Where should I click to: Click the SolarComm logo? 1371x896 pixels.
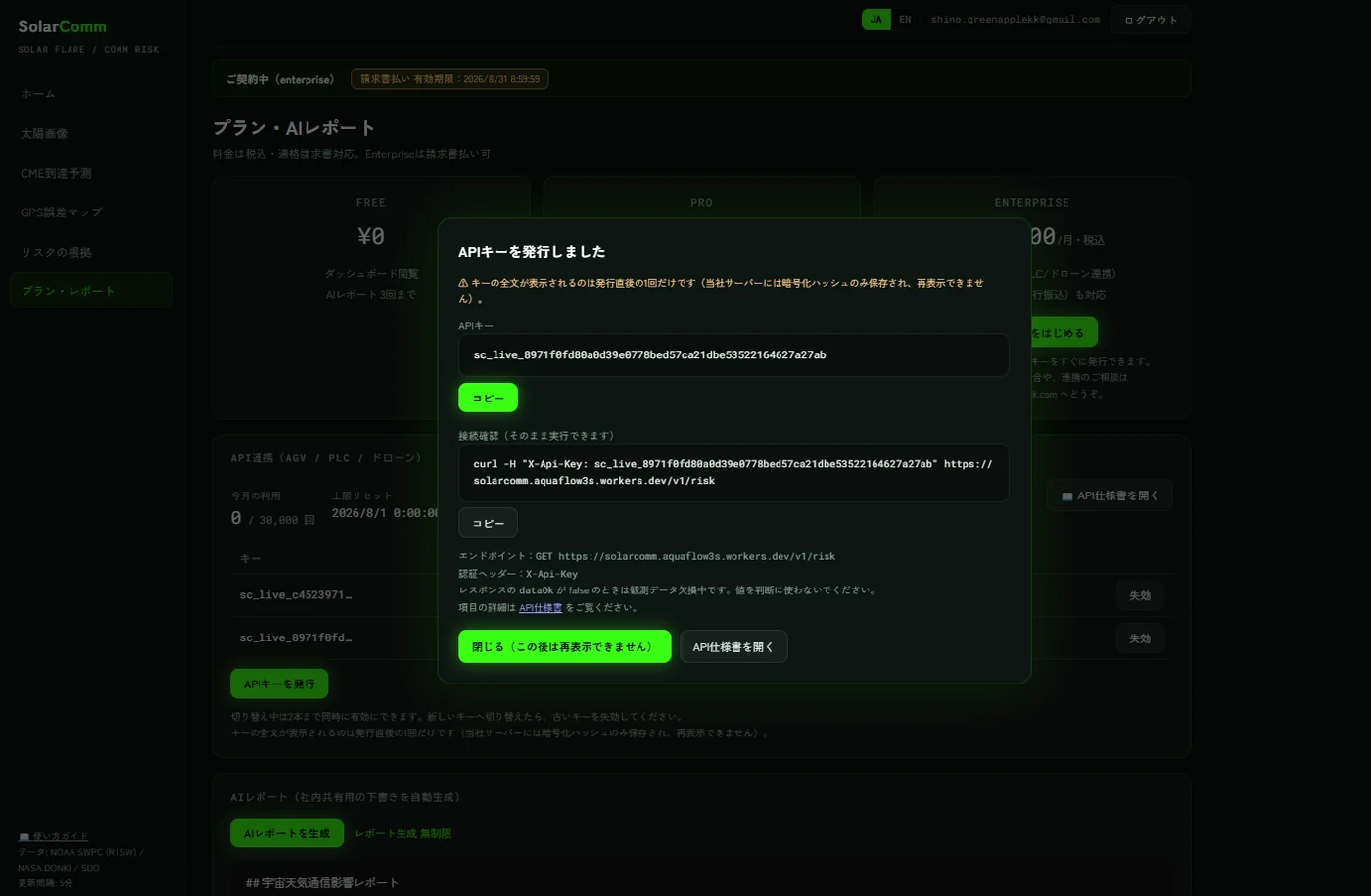[x=62, y=26]
